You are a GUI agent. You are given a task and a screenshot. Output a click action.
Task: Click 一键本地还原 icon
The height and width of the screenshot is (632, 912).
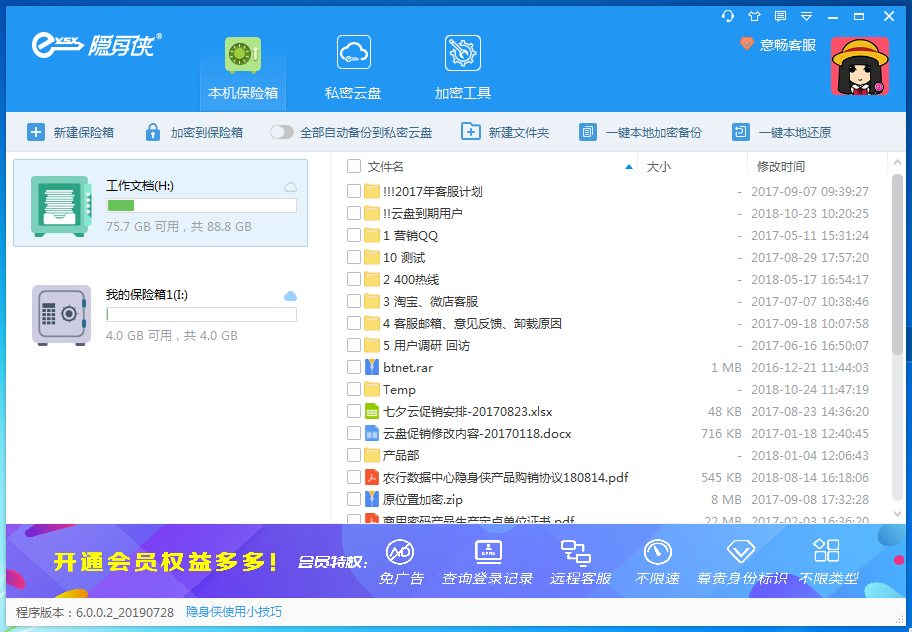point(740,132)
